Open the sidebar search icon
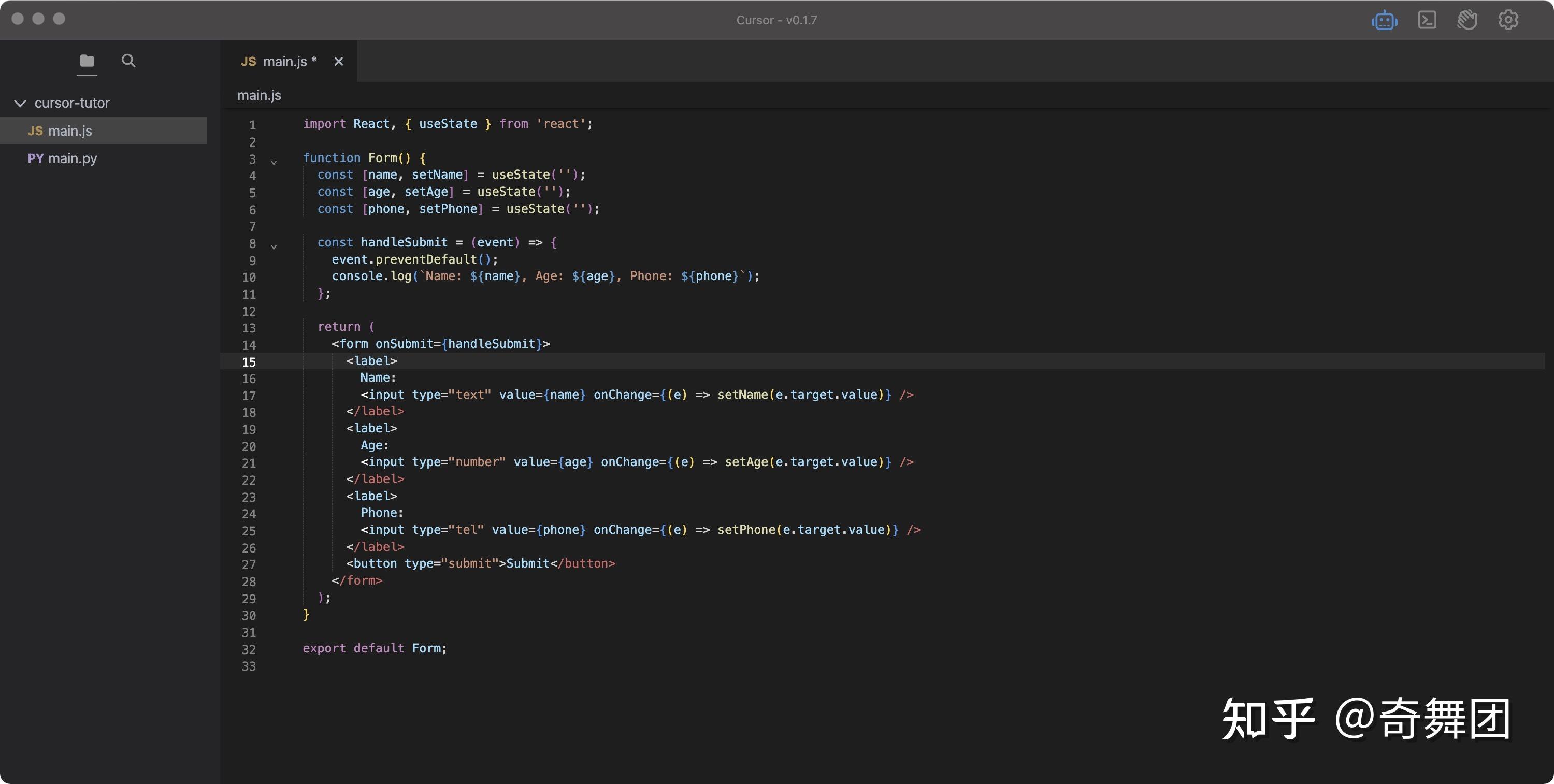Viewport: 1554px width, 784px height. pos(128,61)
